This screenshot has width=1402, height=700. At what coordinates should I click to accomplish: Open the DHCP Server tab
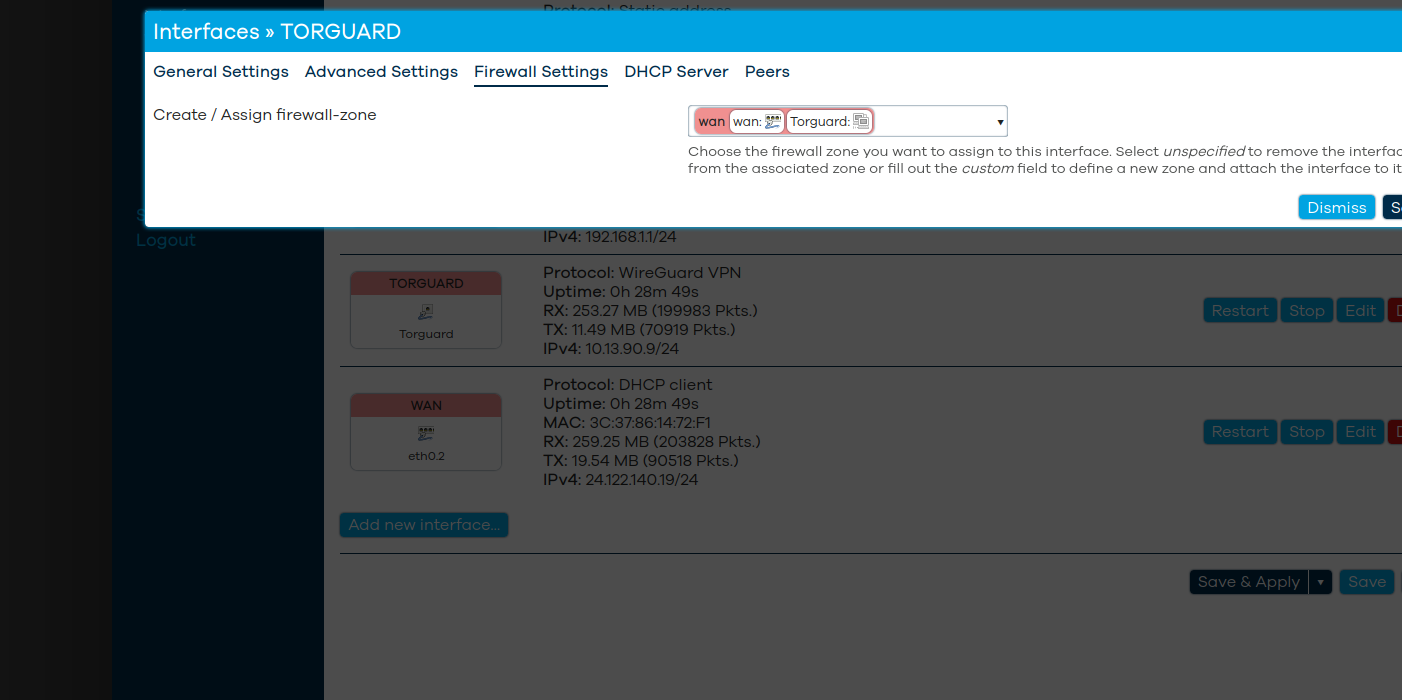(676, 72)
